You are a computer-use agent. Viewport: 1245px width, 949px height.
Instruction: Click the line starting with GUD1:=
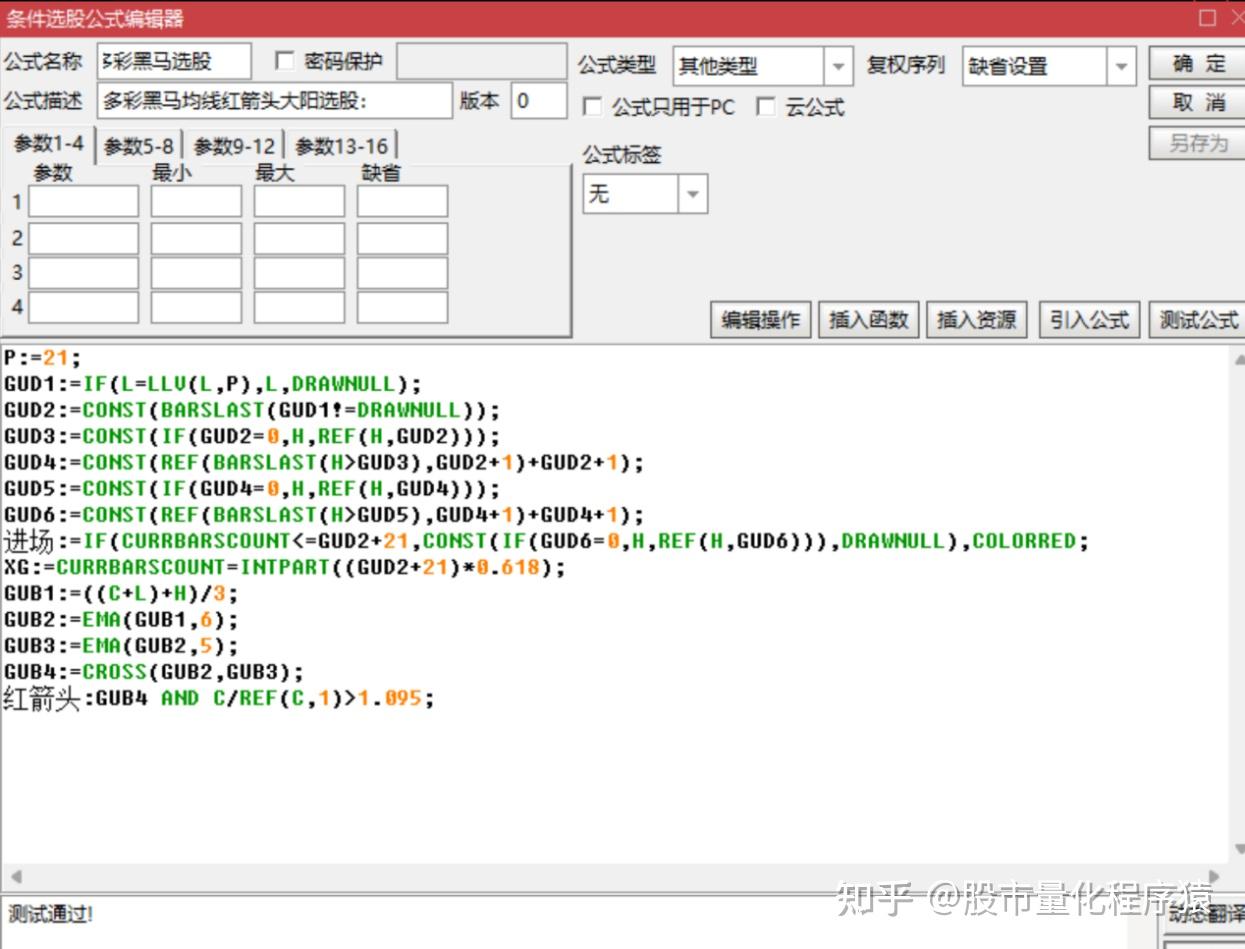tap(213, 384)
